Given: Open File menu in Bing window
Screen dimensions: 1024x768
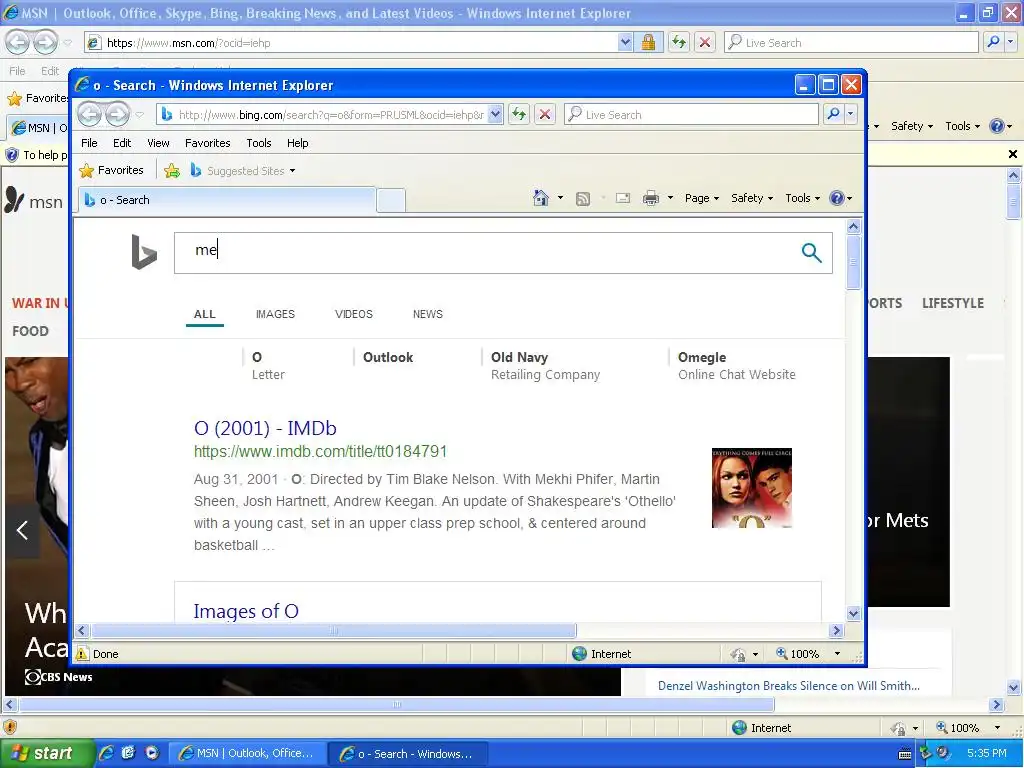Looking at the screenshot, I should click(x=89, y=143).
